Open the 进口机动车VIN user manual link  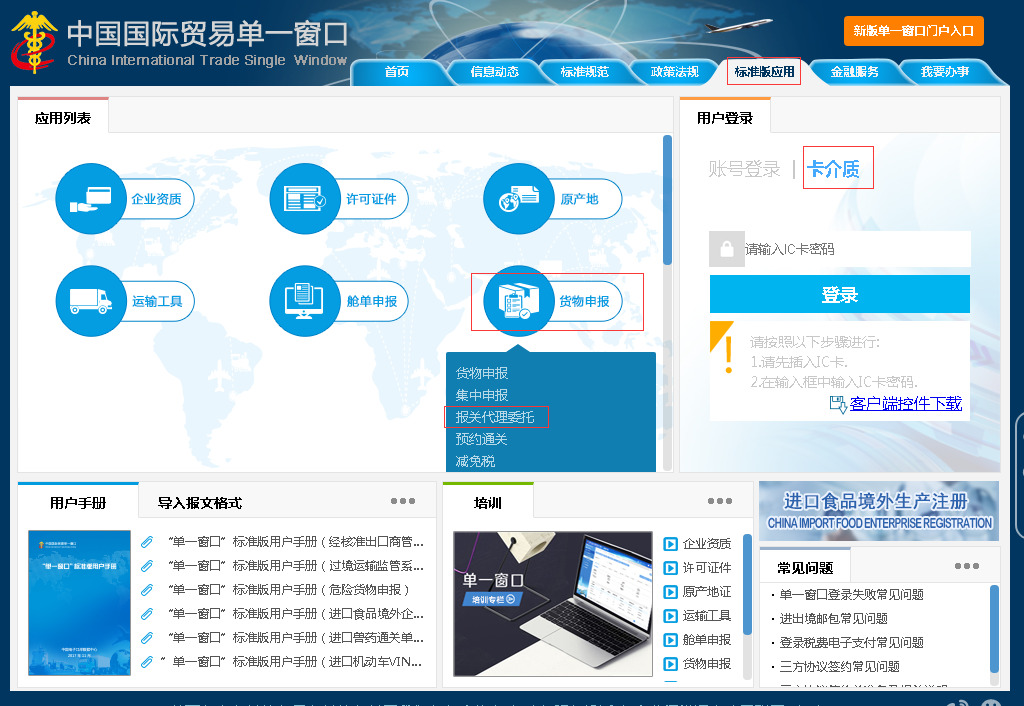pyautogui.click(x=292, y=662)
